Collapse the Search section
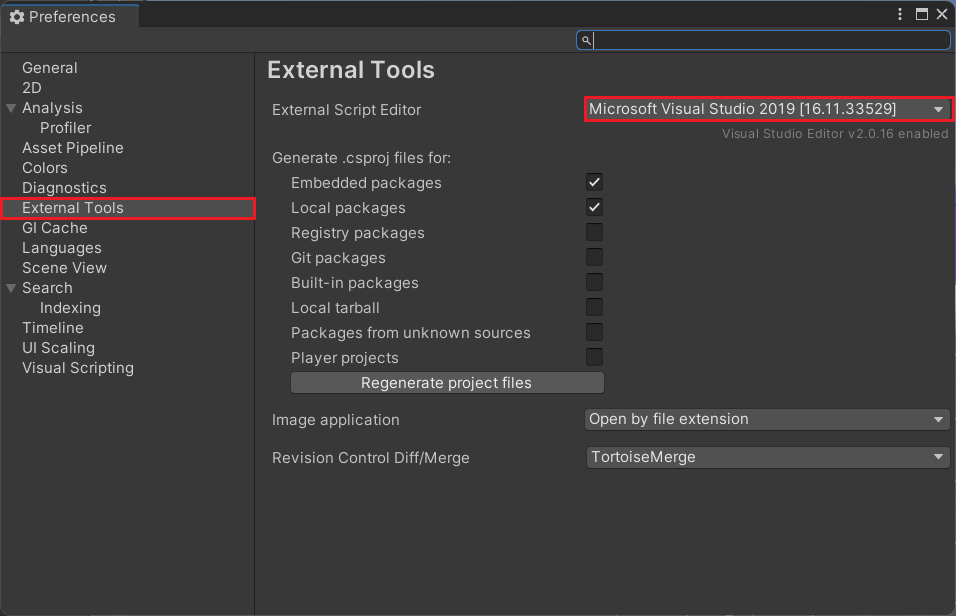This screenshot has height=616, width=956. 11,288
